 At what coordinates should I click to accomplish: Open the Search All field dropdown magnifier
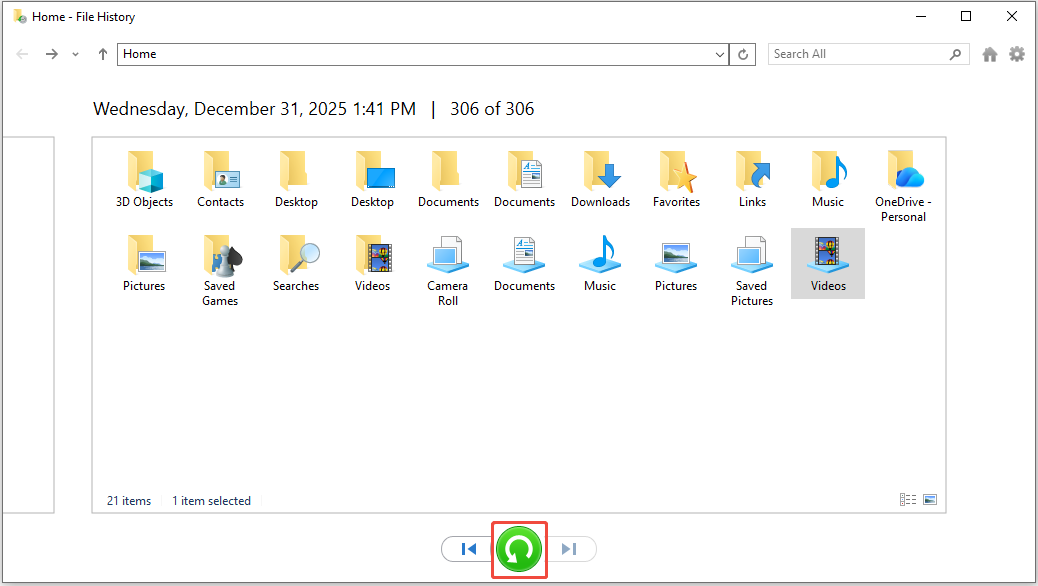pos(956,54)
